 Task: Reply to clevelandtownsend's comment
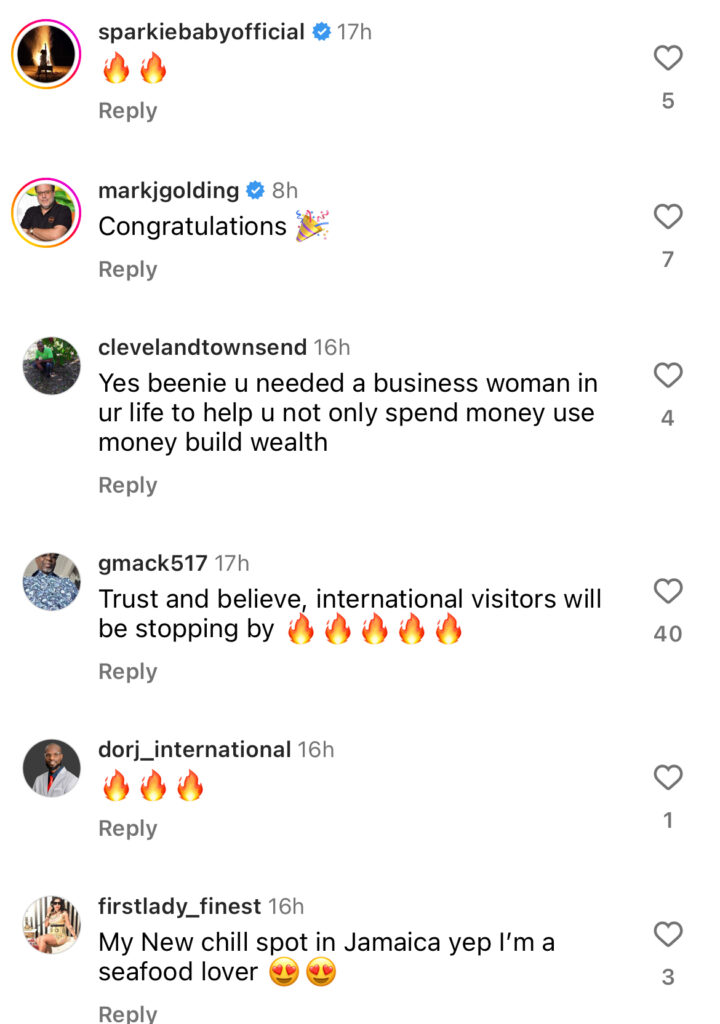tap(127, 485)
